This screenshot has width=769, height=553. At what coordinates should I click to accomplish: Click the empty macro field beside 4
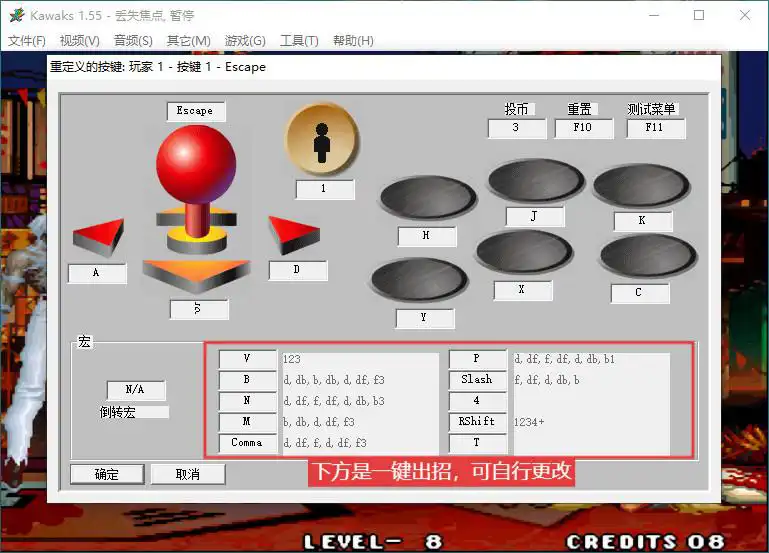pyautogui.click(x=591, y=402)
